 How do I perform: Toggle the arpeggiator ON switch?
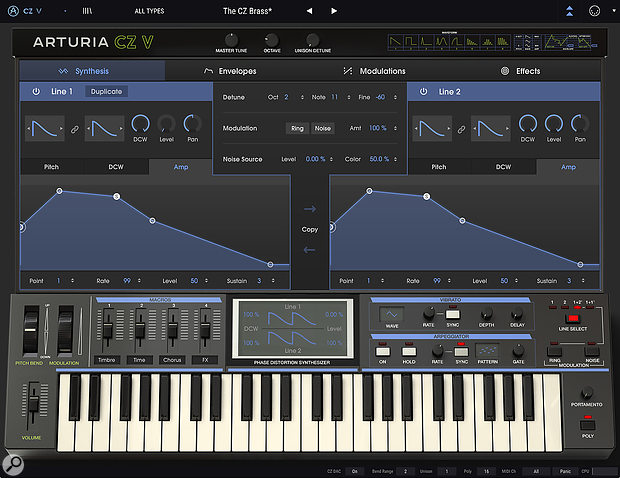pos(383,351)
